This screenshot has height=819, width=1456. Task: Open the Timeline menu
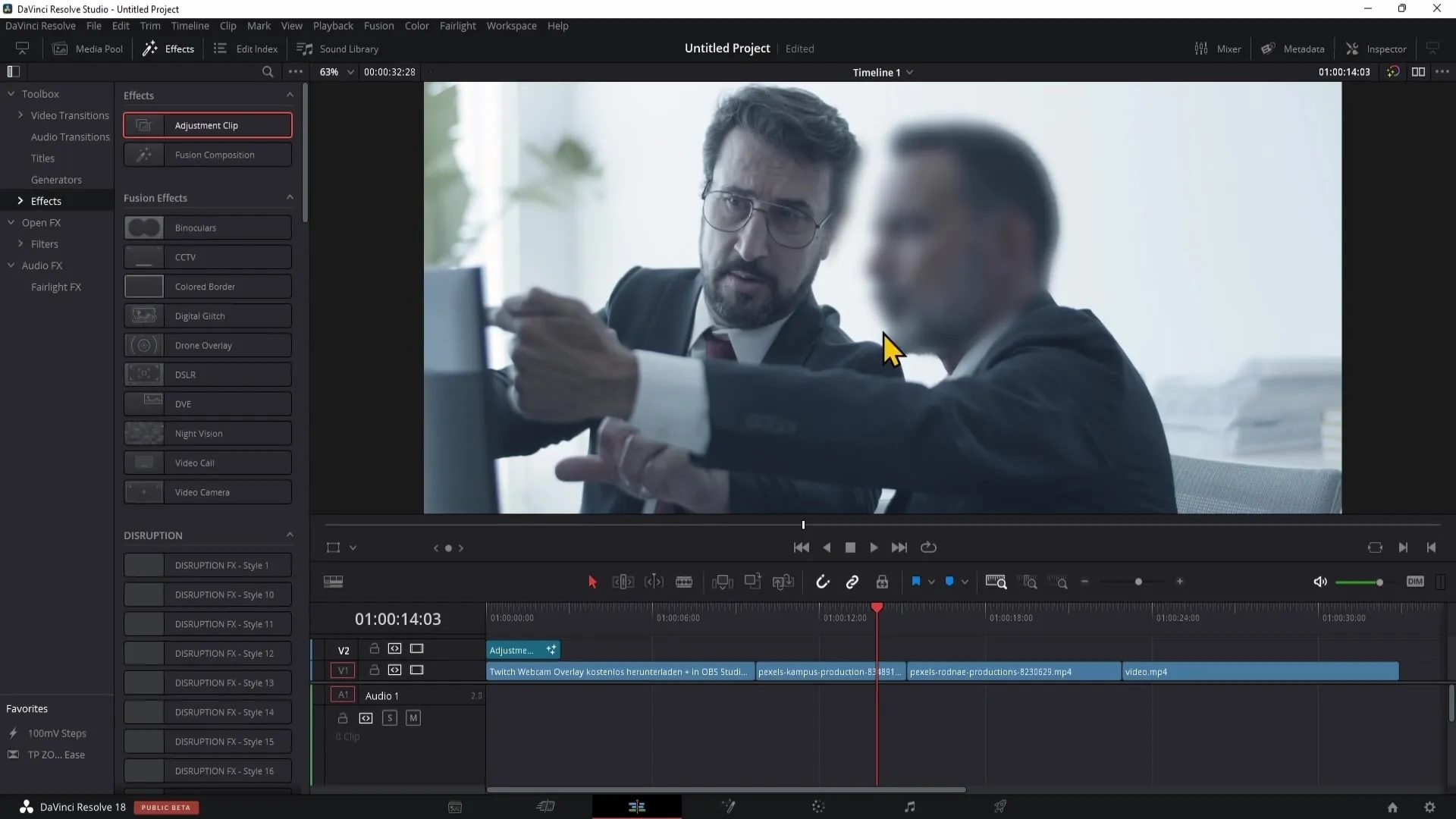(190, 26)
